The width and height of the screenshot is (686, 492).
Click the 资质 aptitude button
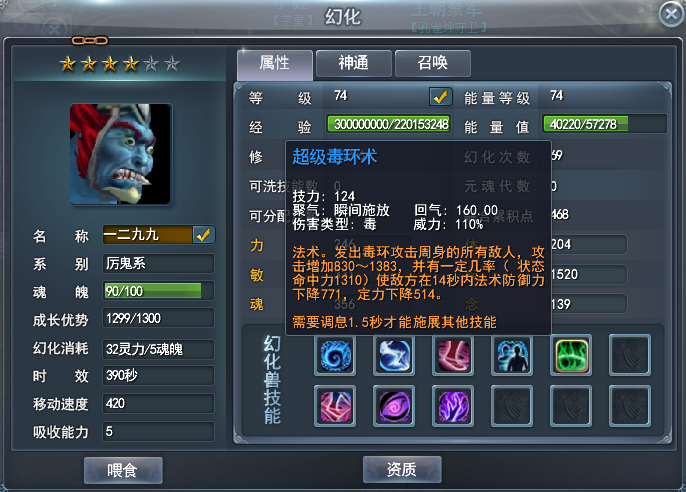point(402,470)
